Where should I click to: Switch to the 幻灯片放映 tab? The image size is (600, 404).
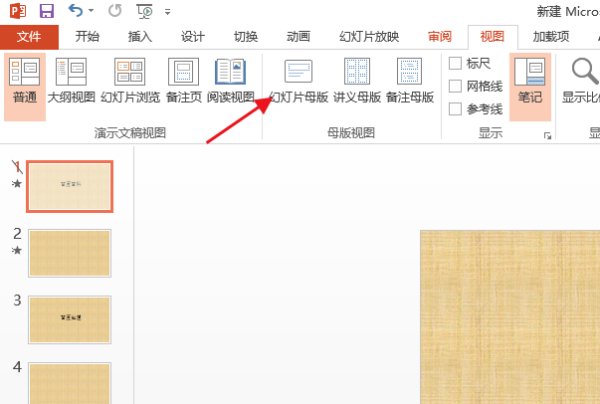(x=369, y=37)
